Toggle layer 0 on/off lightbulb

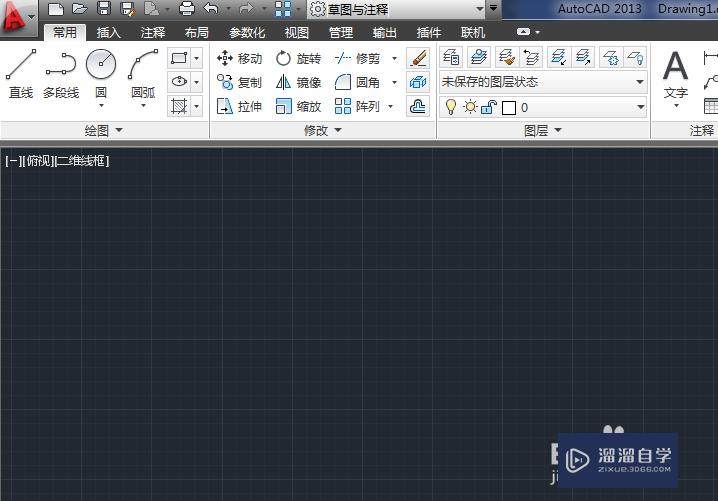tap(451, 107)
